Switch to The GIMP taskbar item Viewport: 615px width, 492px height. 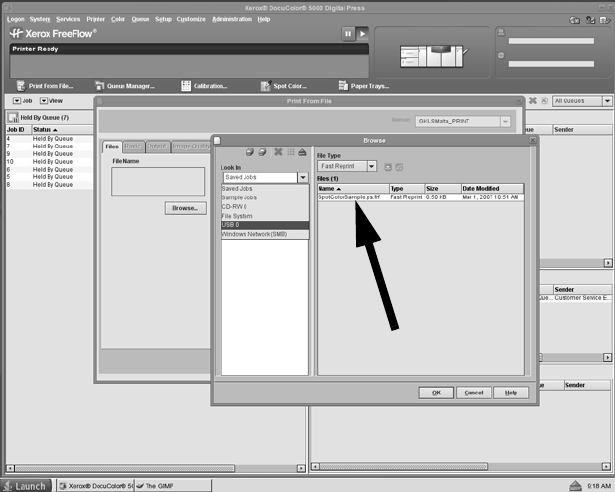click(173, 486)
